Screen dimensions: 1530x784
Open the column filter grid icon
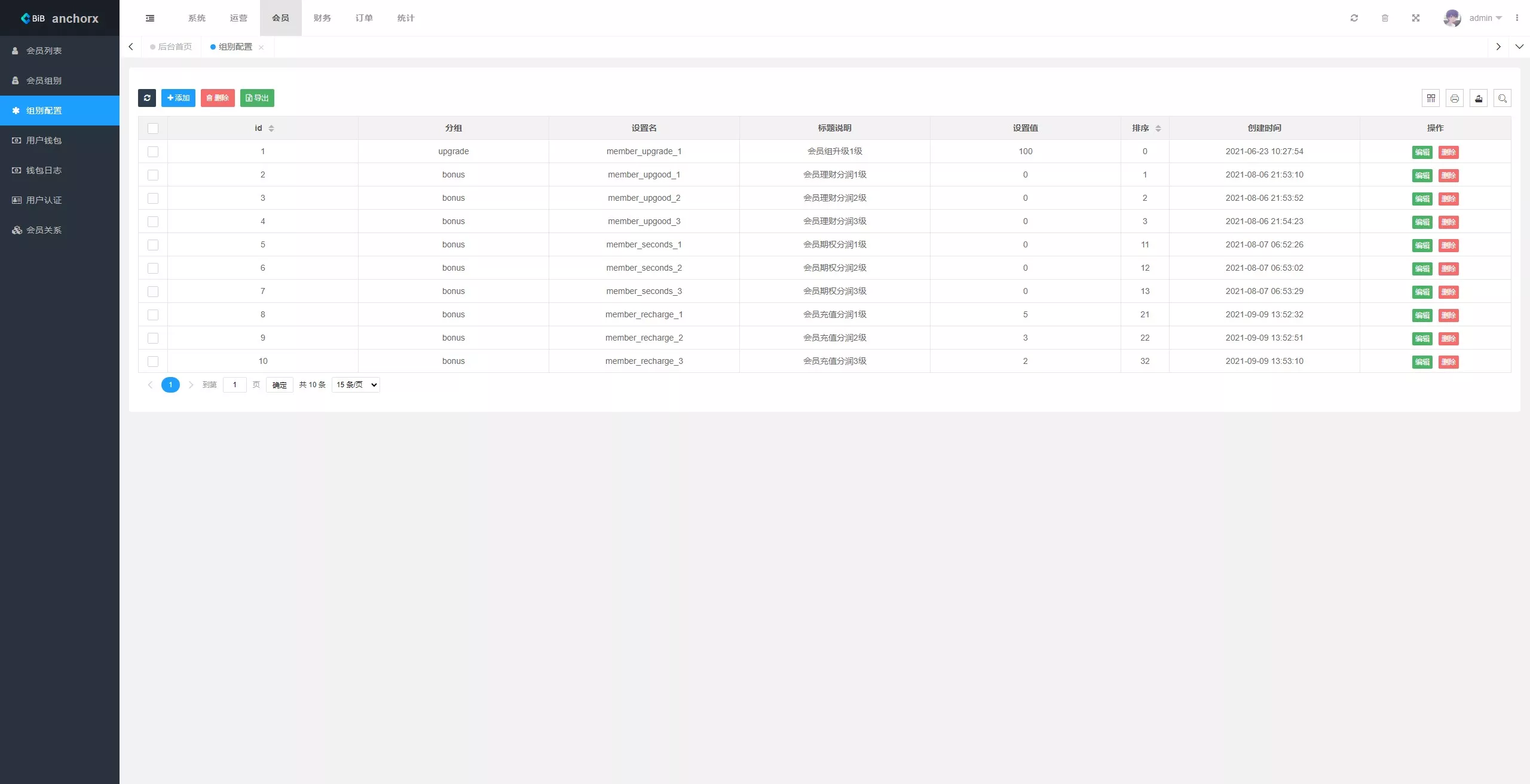1431,98
